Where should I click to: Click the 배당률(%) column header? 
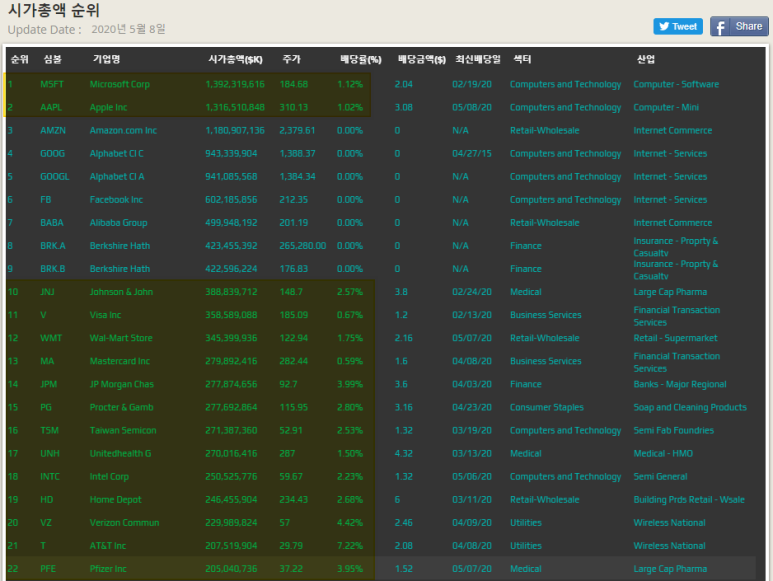360,59
